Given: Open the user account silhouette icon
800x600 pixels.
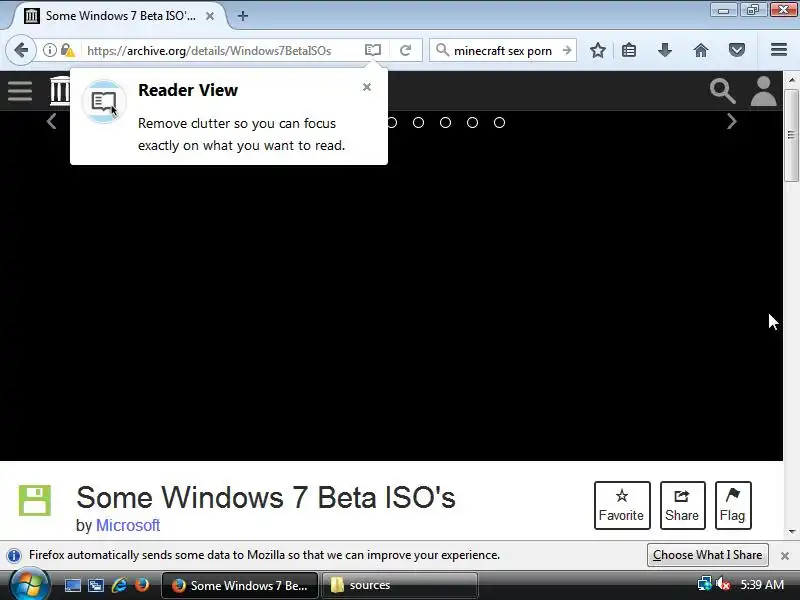Looking at the screenshot, I should pyautogui.click(x=763, y=91).
